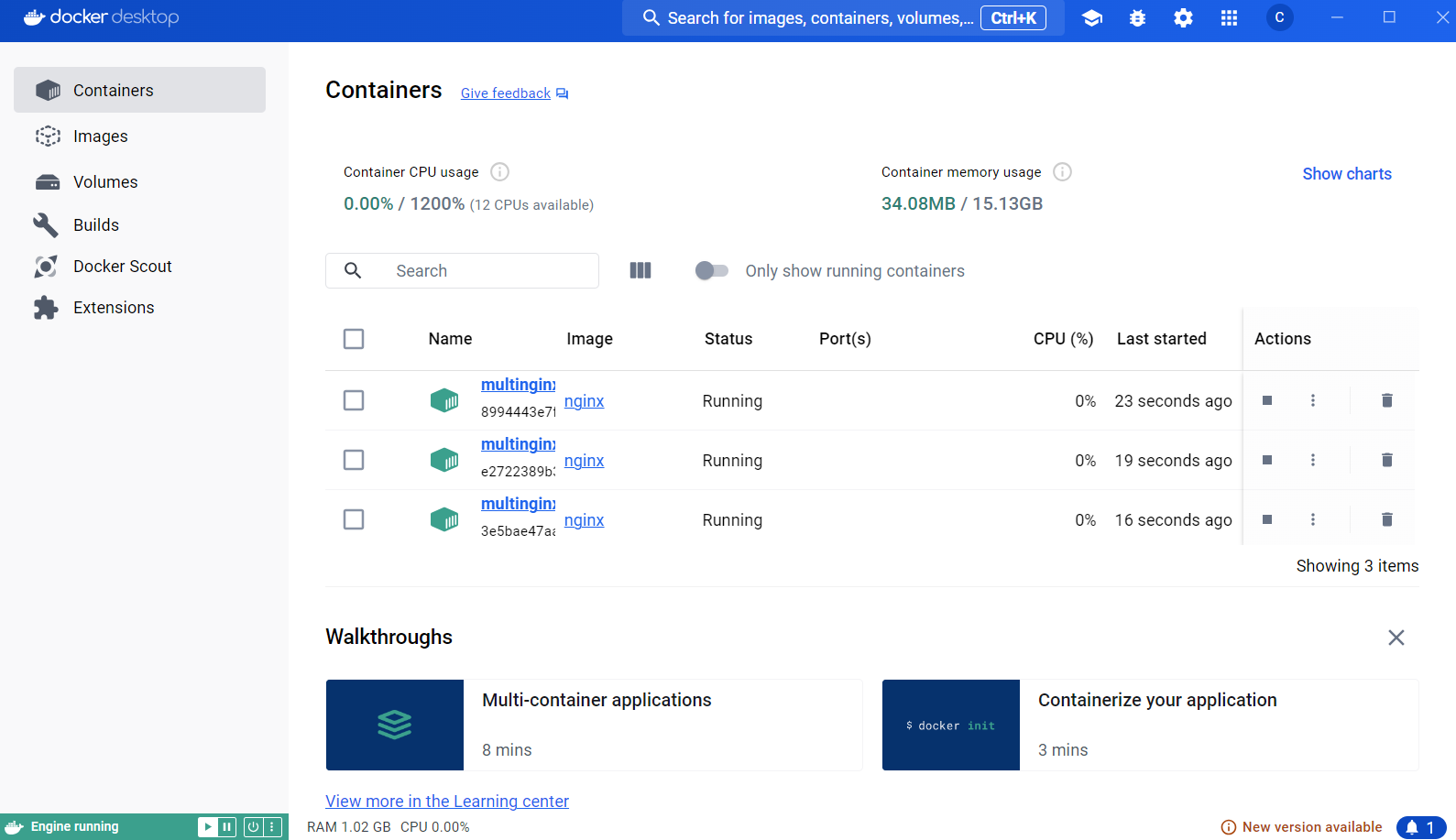Open the multinginx container with ID e2722389b
The width and height of the screenshot is (1456, 840).
tap(518, 444)
